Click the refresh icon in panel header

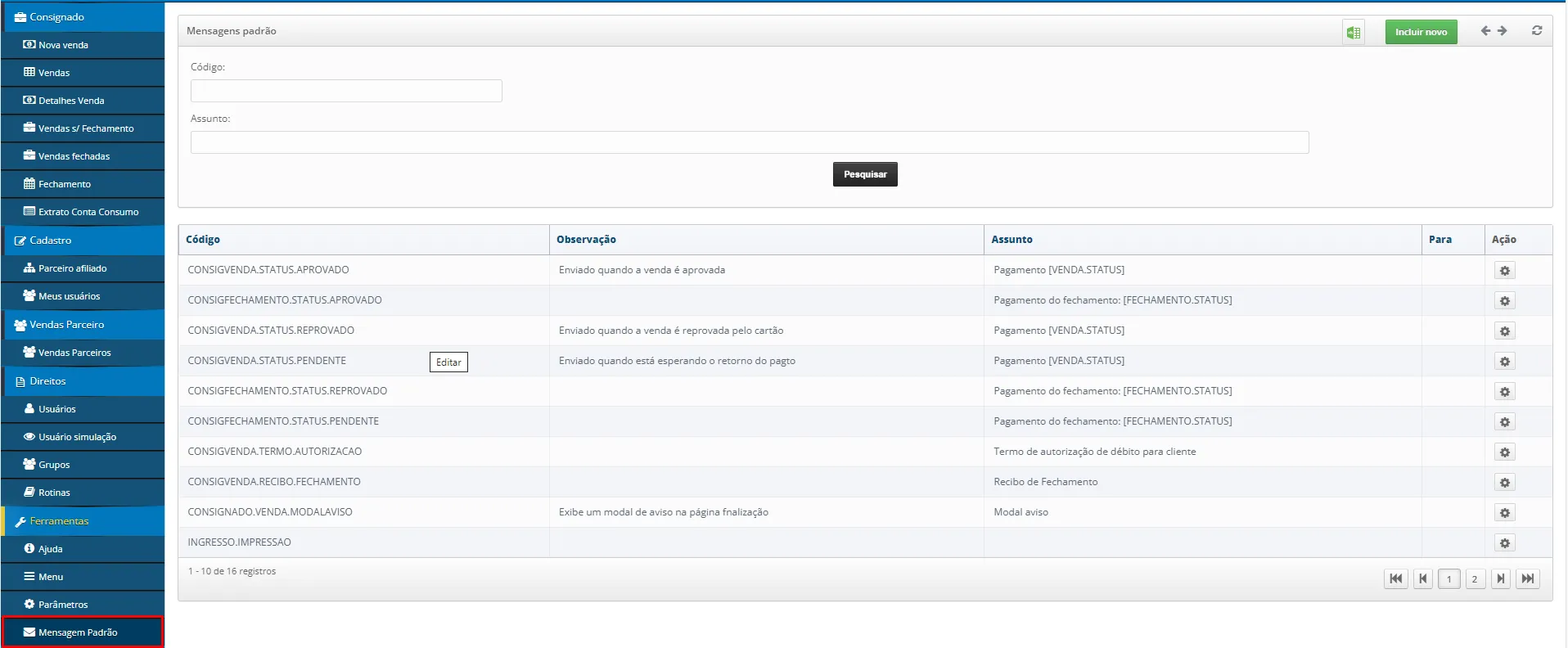point(1537,31)
